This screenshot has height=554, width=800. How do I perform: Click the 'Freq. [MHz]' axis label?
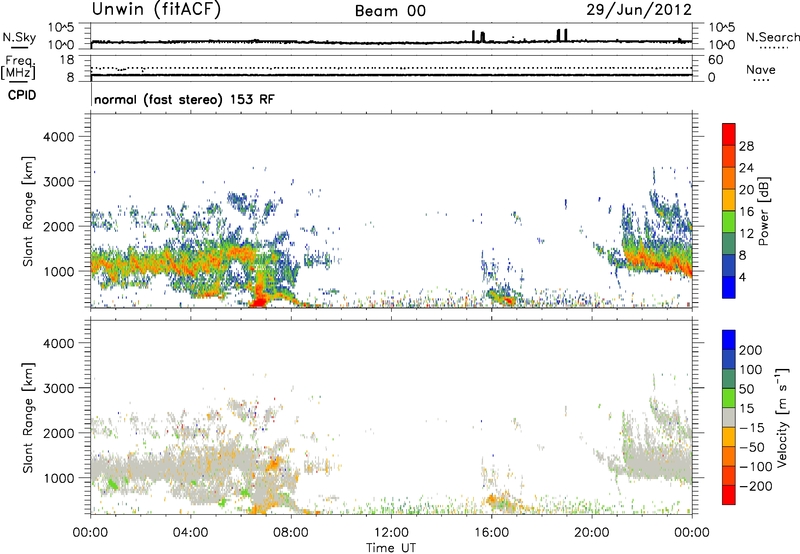coord(18,67)
